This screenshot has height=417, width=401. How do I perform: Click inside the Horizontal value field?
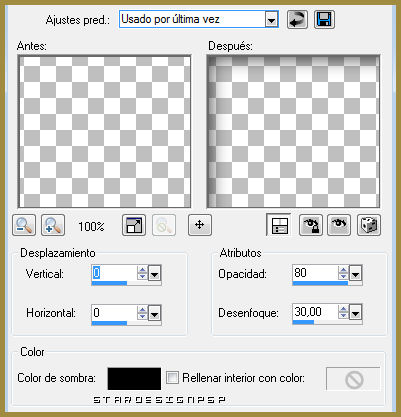pyautogui.click(x=114, y=313)
